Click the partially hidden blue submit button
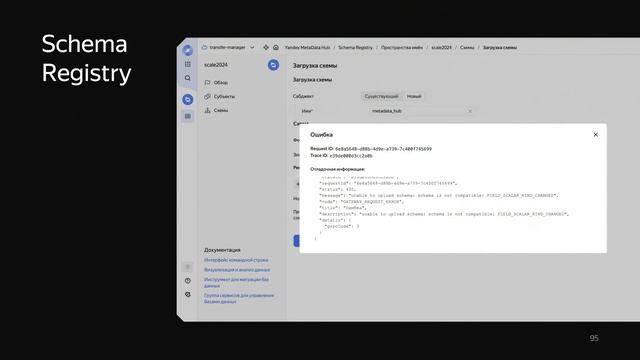Screen dimensions: 640x360 tap(296, 240)
